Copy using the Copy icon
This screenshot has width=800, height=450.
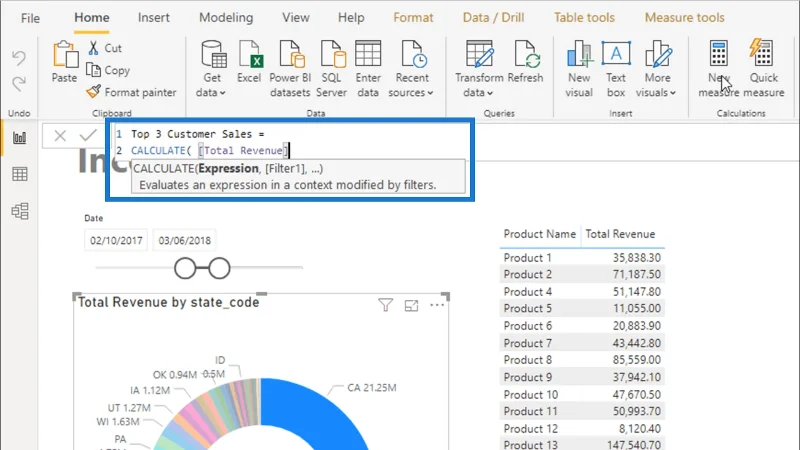coord(93,69)
